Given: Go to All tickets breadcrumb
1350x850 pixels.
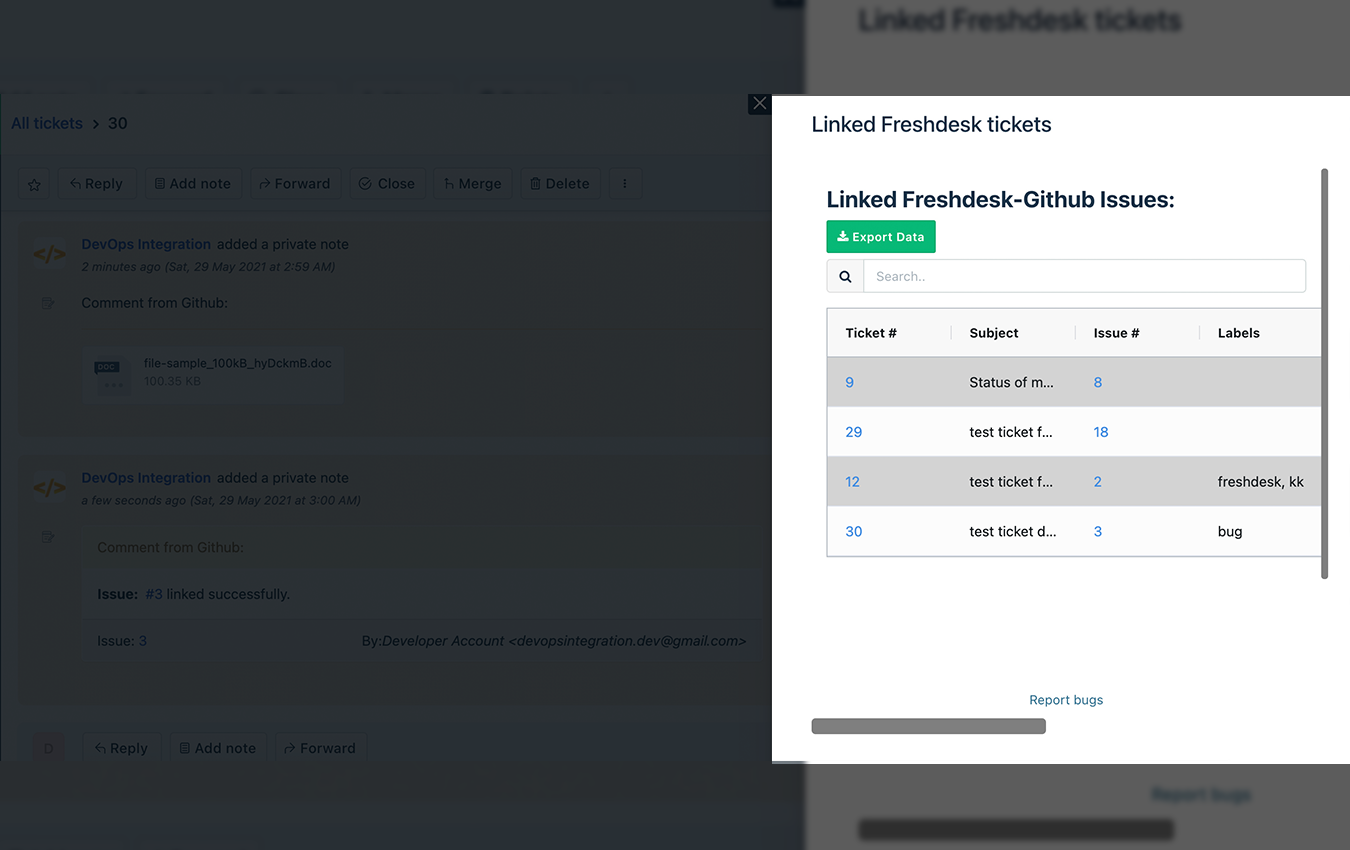Looking at the screenshot, I should click(x=47, y=123).
